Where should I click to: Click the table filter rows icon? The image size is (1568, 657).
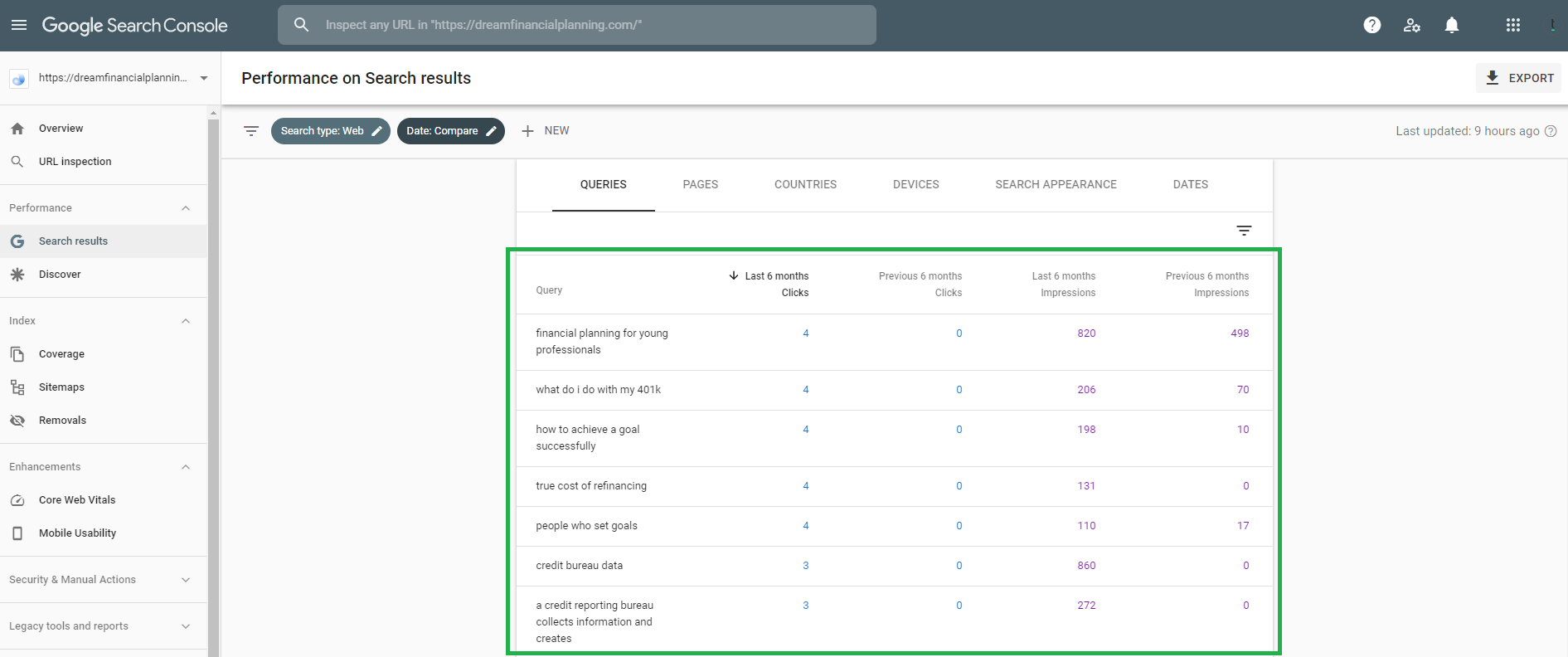[x=1244, y=231]
